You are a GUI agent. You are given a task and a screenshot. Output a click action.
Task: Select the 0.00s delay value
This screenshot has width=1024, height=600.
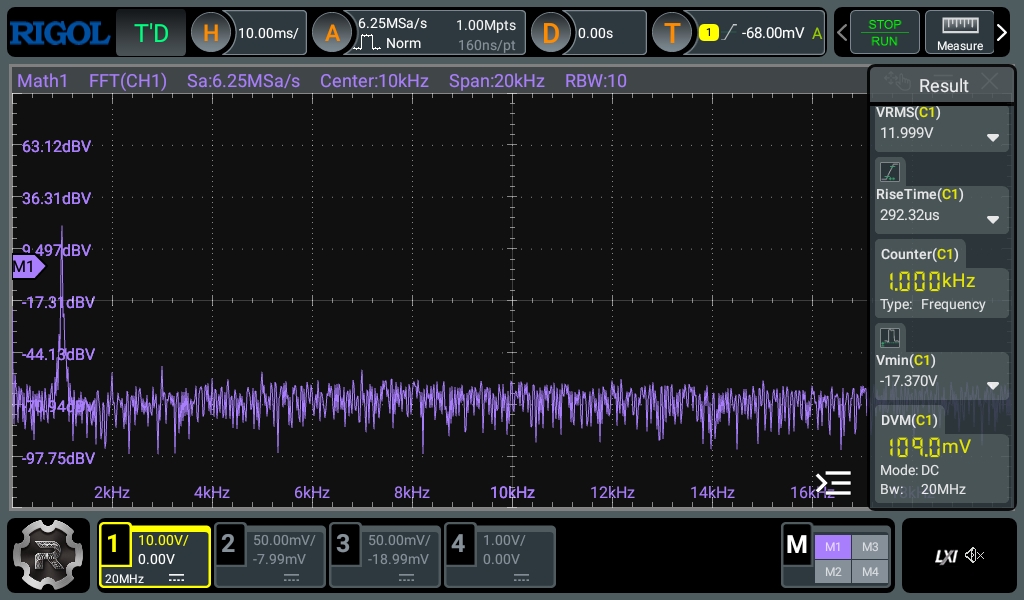[x=595, y=33]
